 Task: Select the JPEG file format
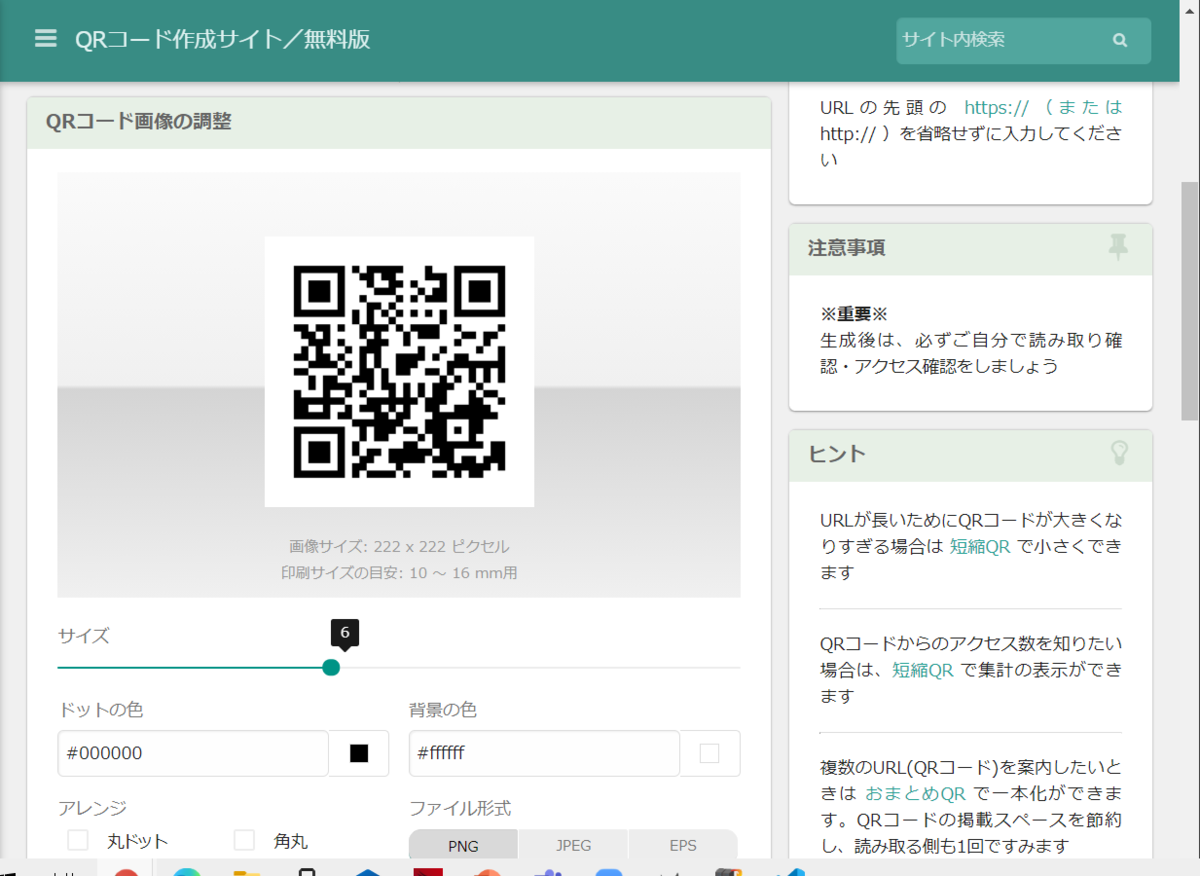pos(573,845)
